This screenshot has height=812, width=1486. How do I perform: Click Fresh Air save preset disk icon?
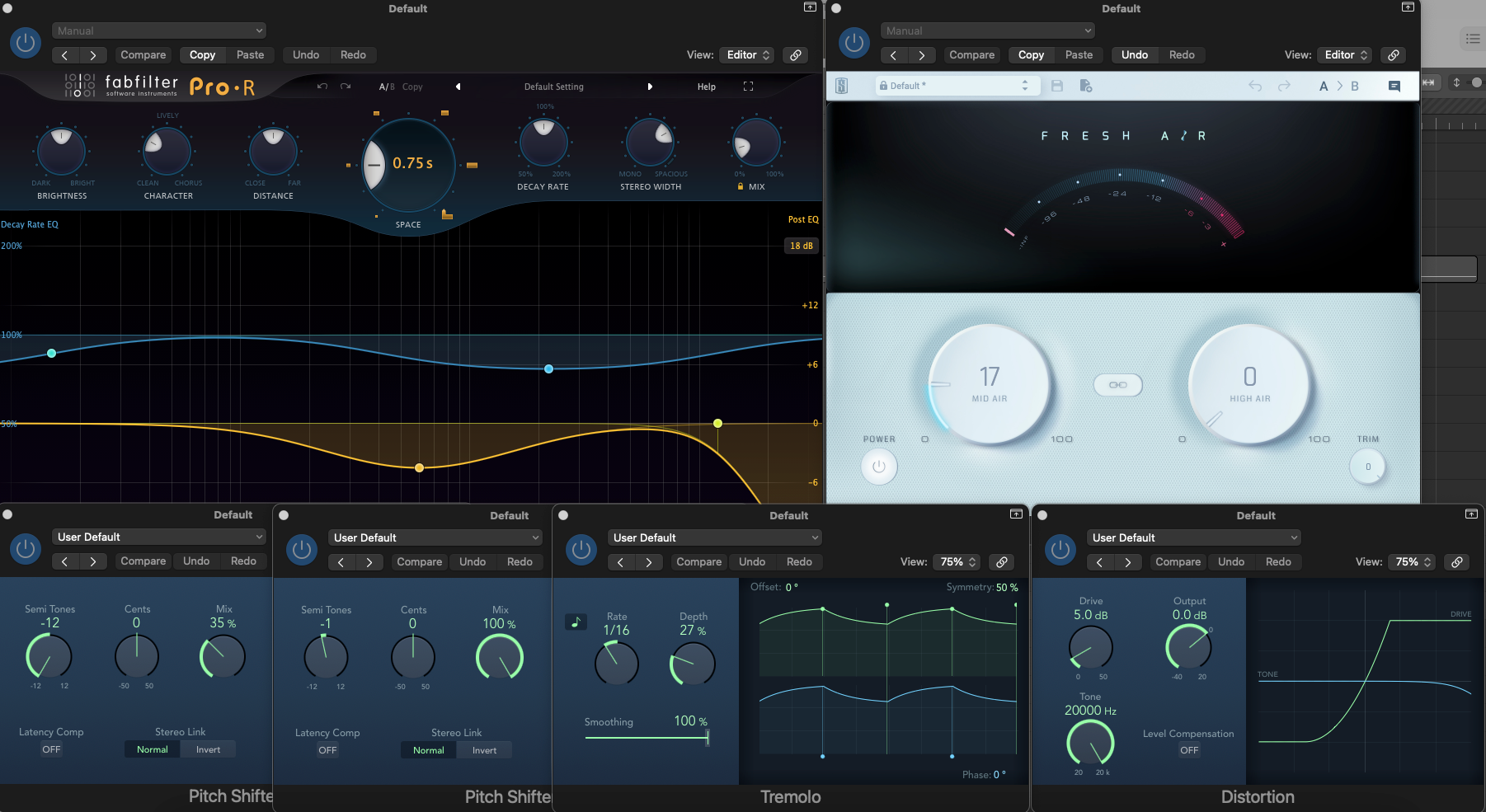[x=1057, y=86]
